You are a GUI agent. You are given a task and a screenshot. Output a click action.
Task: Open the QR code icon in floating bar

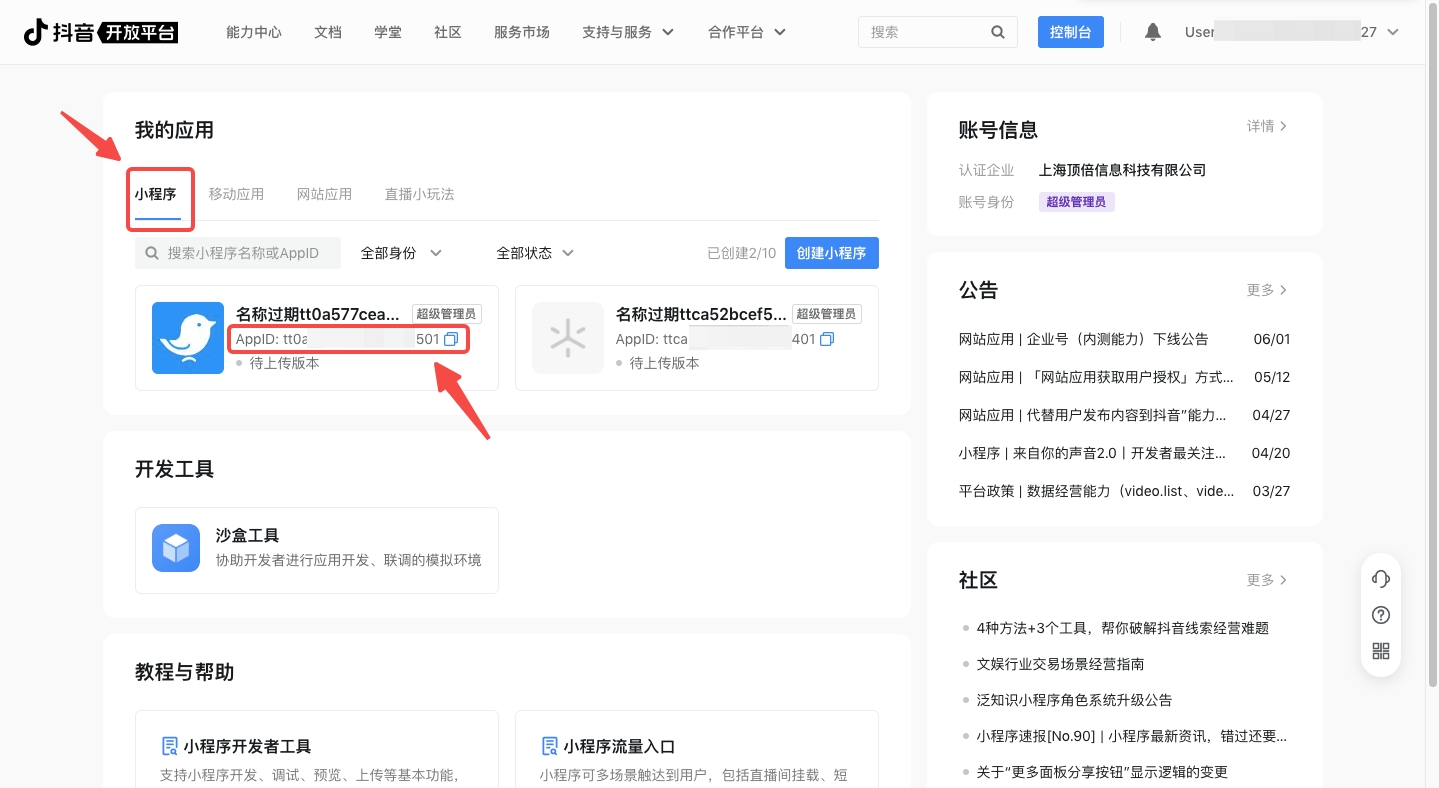pyautogui.click(x=1381, y=651)
